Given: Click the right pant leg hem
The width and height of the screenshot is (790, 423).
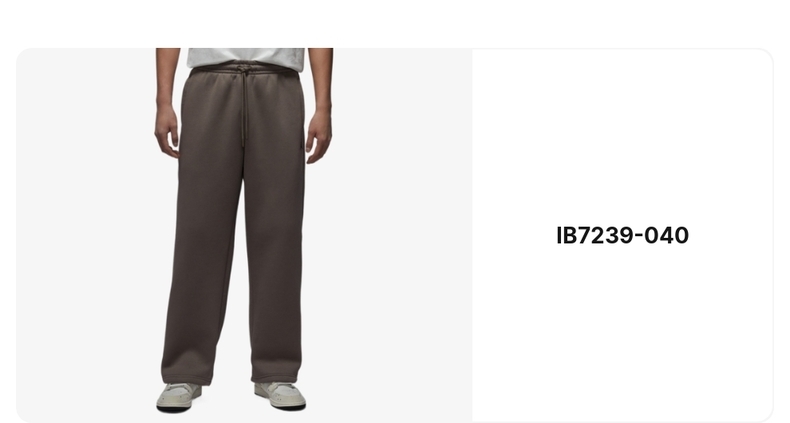Looking at the screenshot, I should [x=276, y=375].
